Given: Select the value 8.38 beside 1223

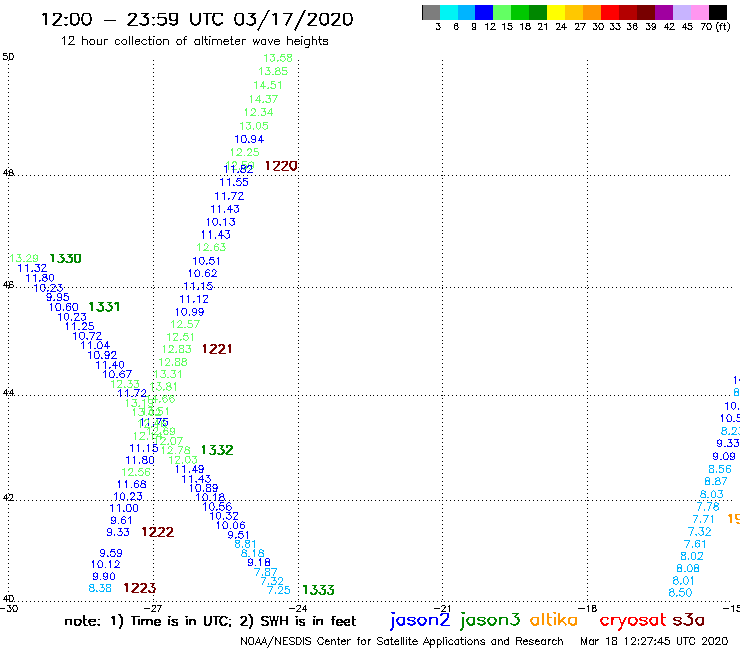Looking at the screenshot, I should [x=100, y=588].
